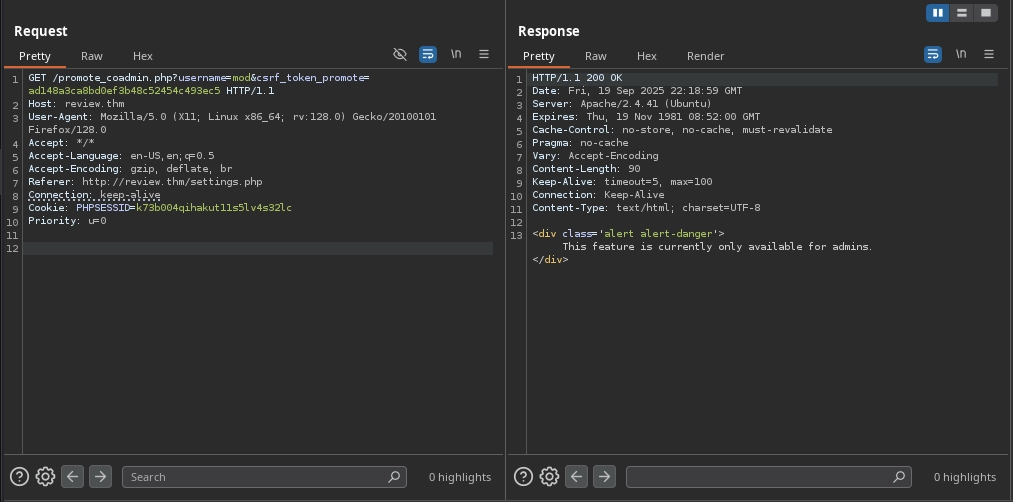1013x502 pixels.
Task: Select side-by-side split layout view
Action: pos(937,13)
